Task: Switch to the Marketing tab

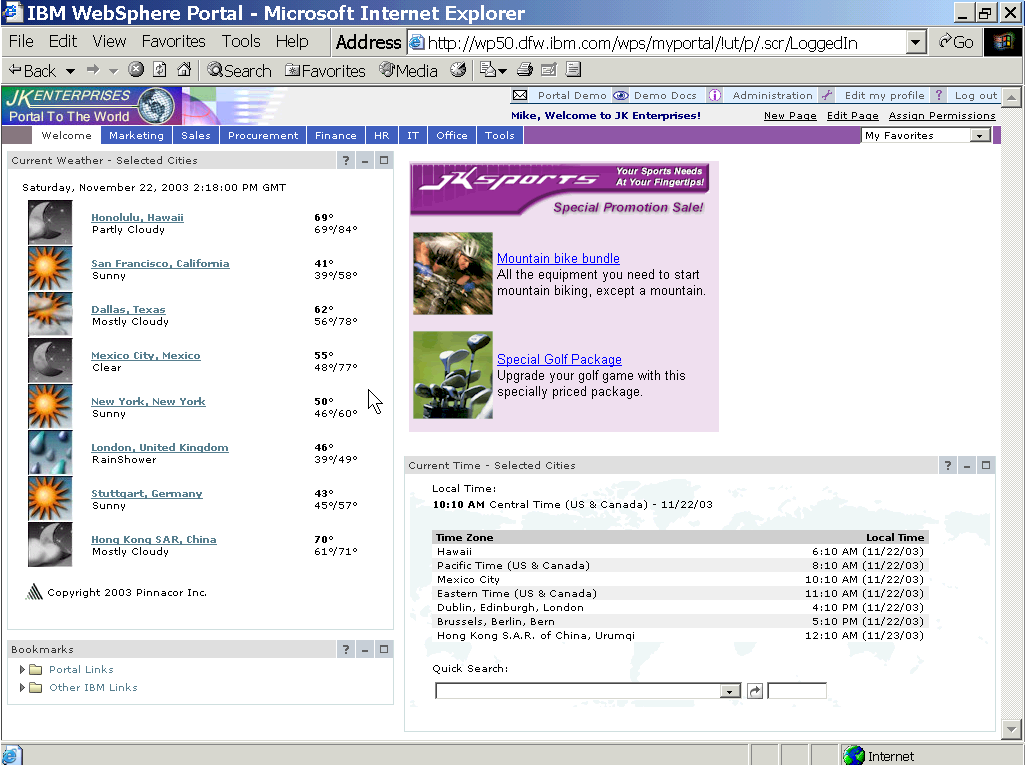Action: pos(137,135)
